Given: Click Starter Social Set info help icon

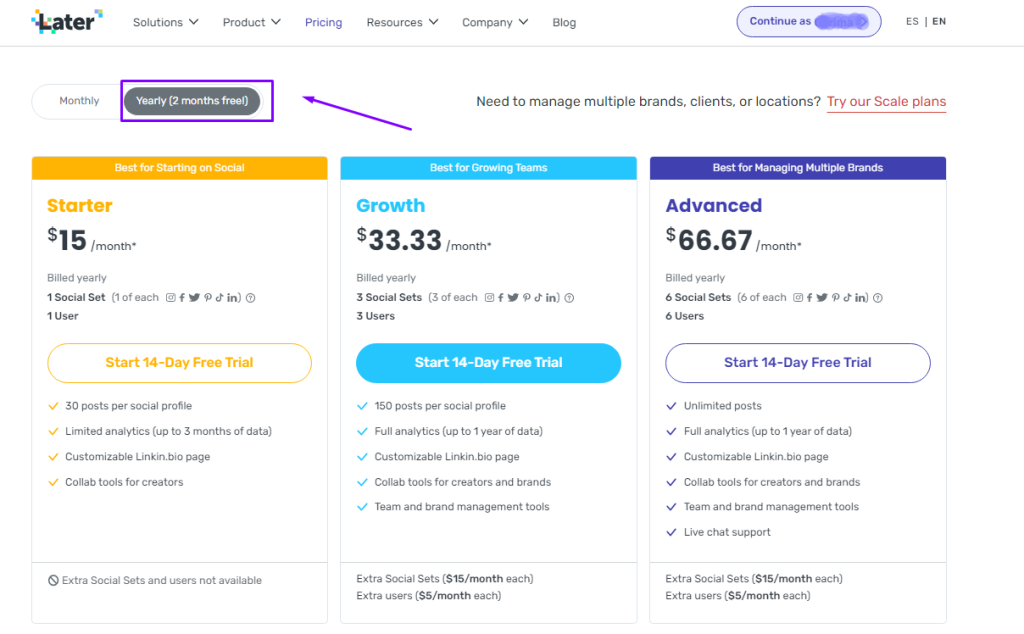Looking at the screenshot, I should tap(251, 298).
